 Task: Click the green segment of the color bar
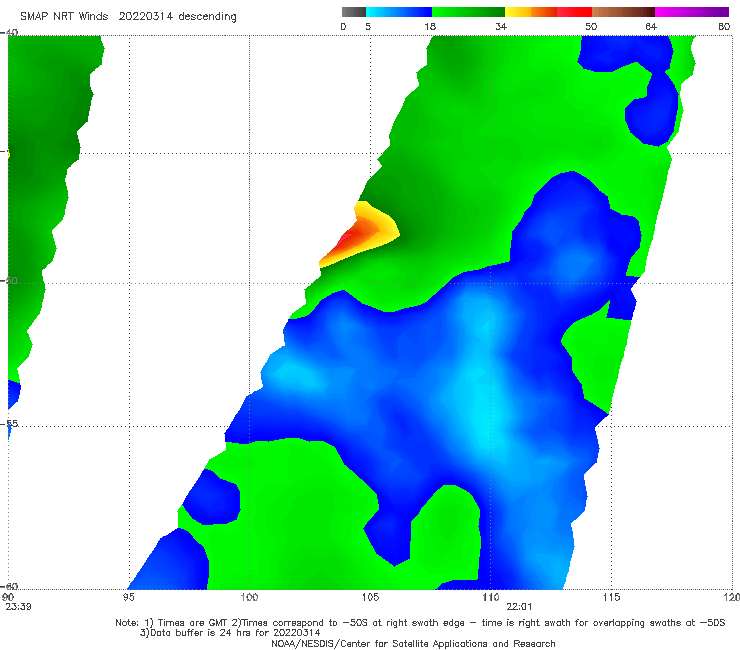[x=468, y=12]
